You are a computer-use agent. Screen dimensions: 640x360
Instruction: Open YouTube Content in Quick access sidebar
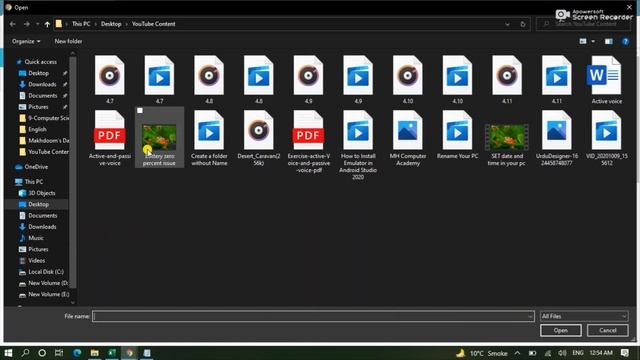coord(44,152)
